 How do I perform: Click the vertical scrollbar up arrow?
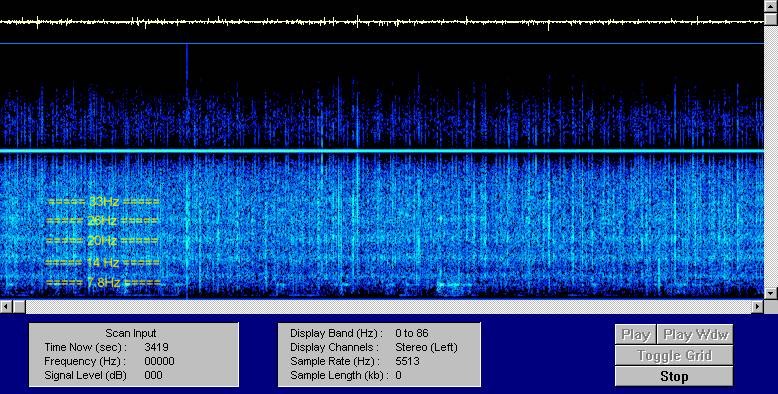[771, 6]
